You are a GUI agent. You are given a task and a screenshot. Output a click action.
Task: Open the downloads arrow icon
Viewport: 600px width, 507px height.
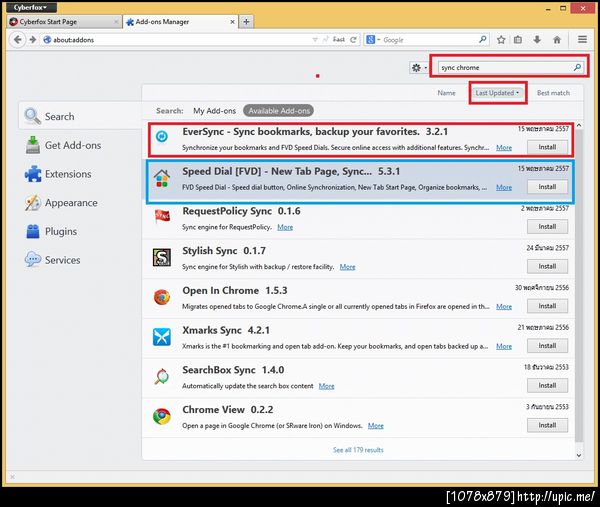point(537,39)
